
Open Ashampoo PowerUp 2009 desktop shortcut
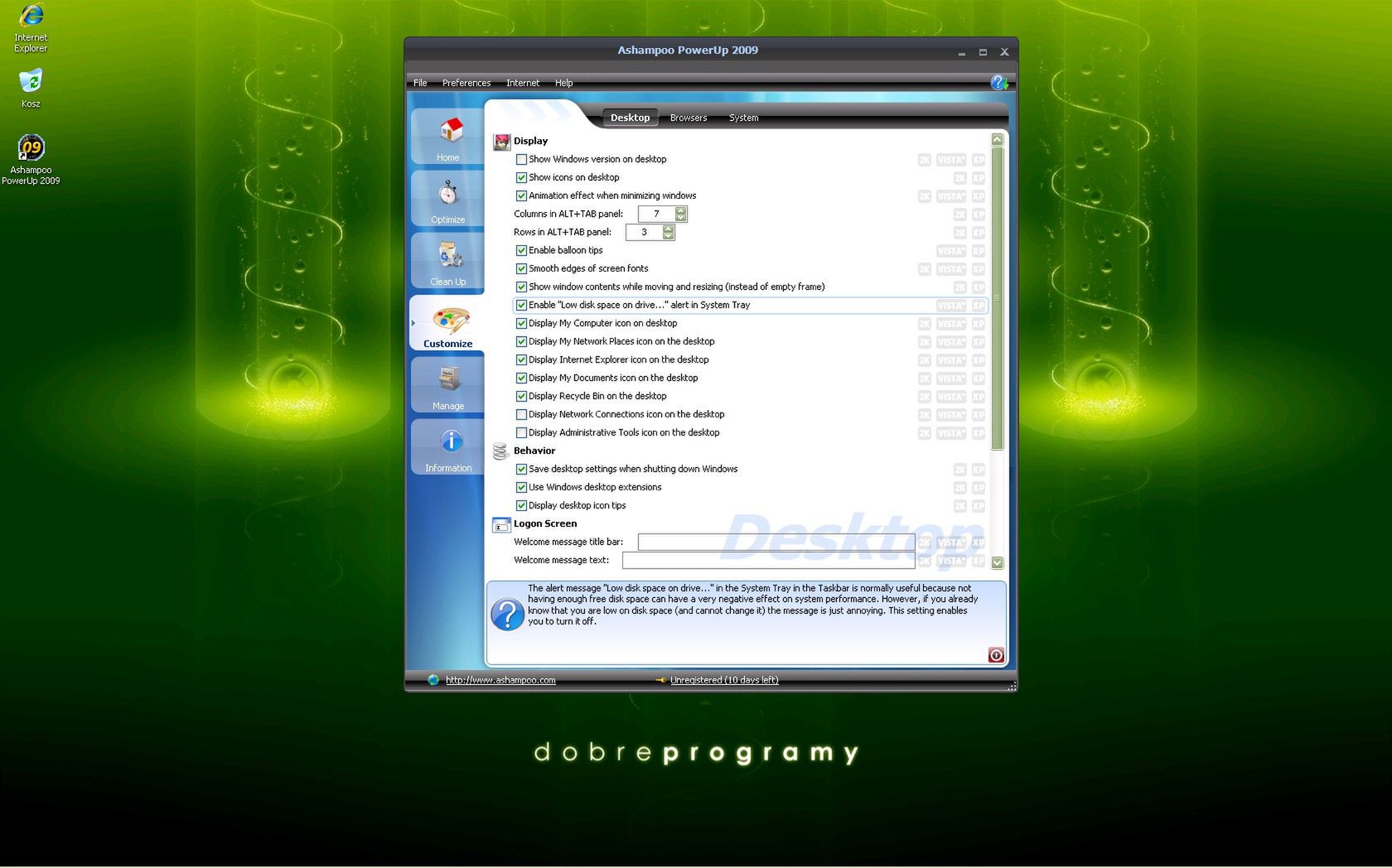click(31, 160)
